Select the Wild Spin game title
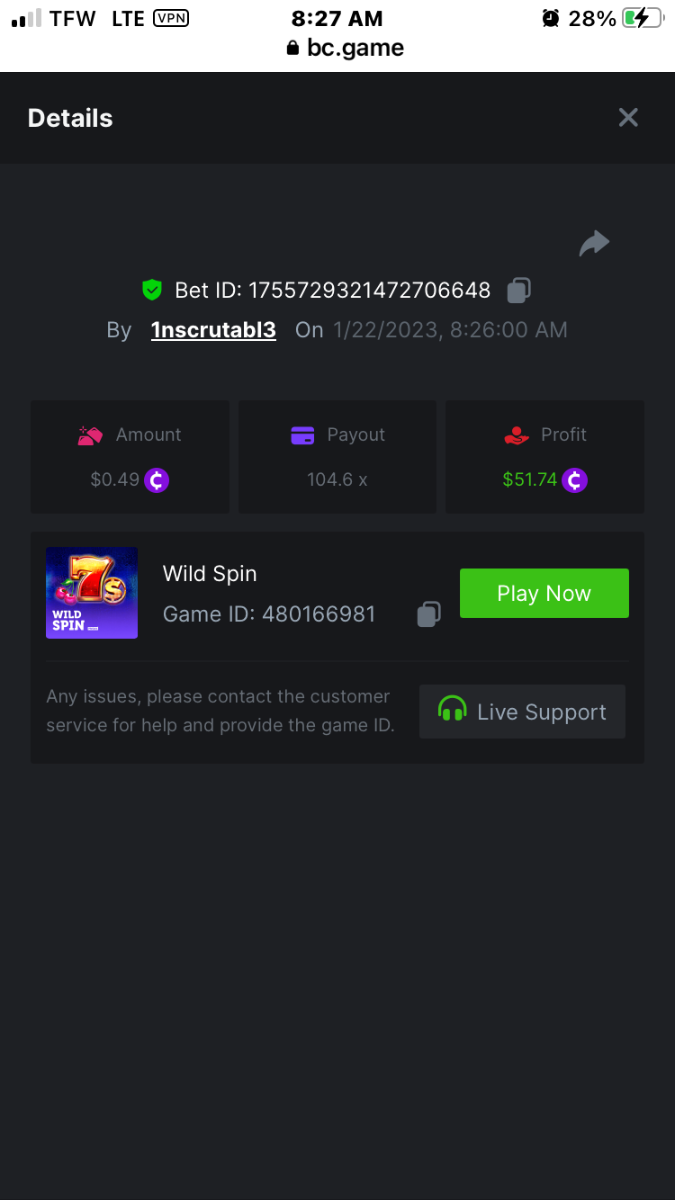Screen dimensions: 675x1200 [x=210, y=574]
